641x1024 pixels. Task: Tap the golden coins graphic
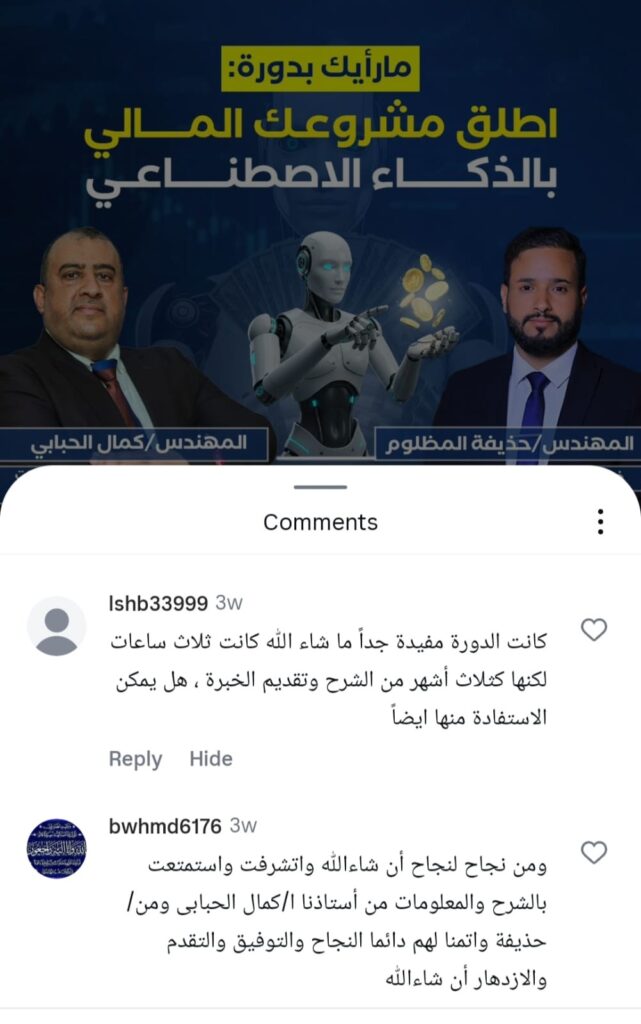pos(423,292)
